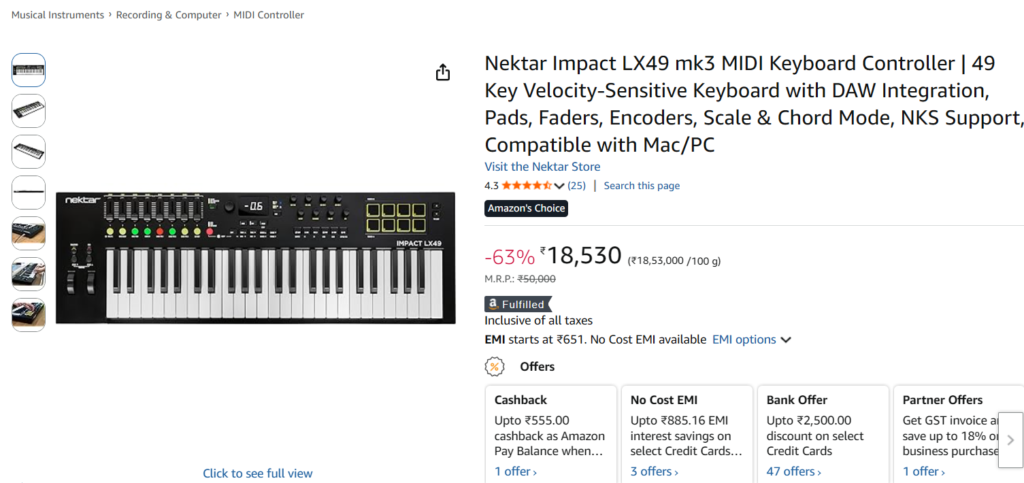Open the 25 ratings count link
Image resolution: width=1024 pixels, height=483 pixels.
click(x=577, y=186)
